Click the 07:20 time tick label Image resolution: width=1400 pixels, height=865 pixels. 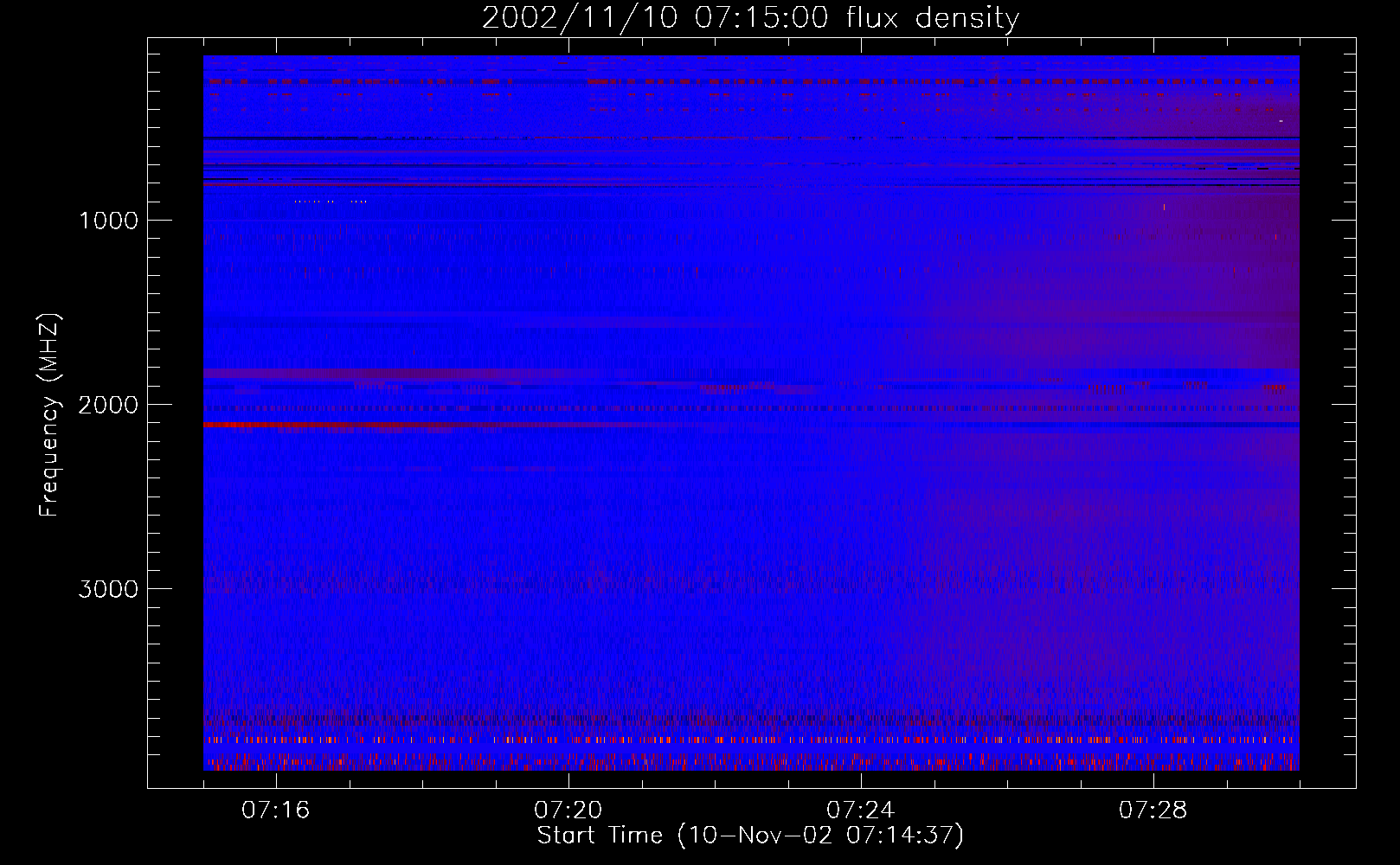pos(568,811)
